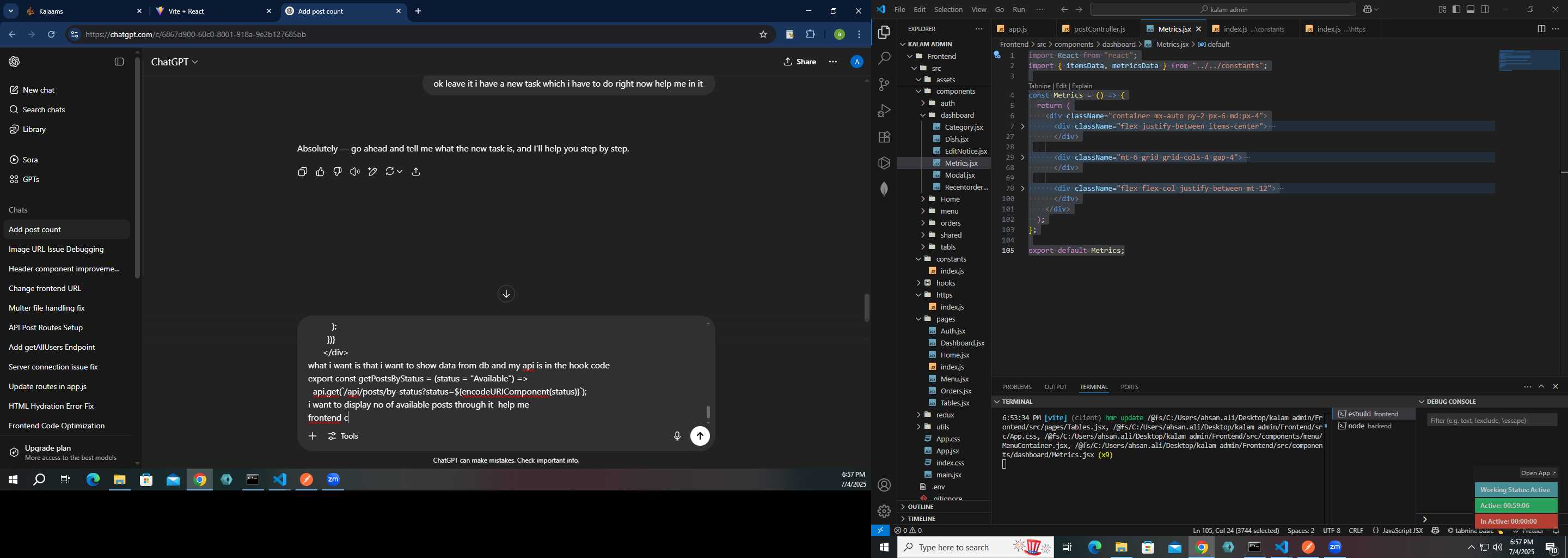Click plus attach icon in composer
The width and height of the screenshot is (1568, 558).
click(313, 436)
